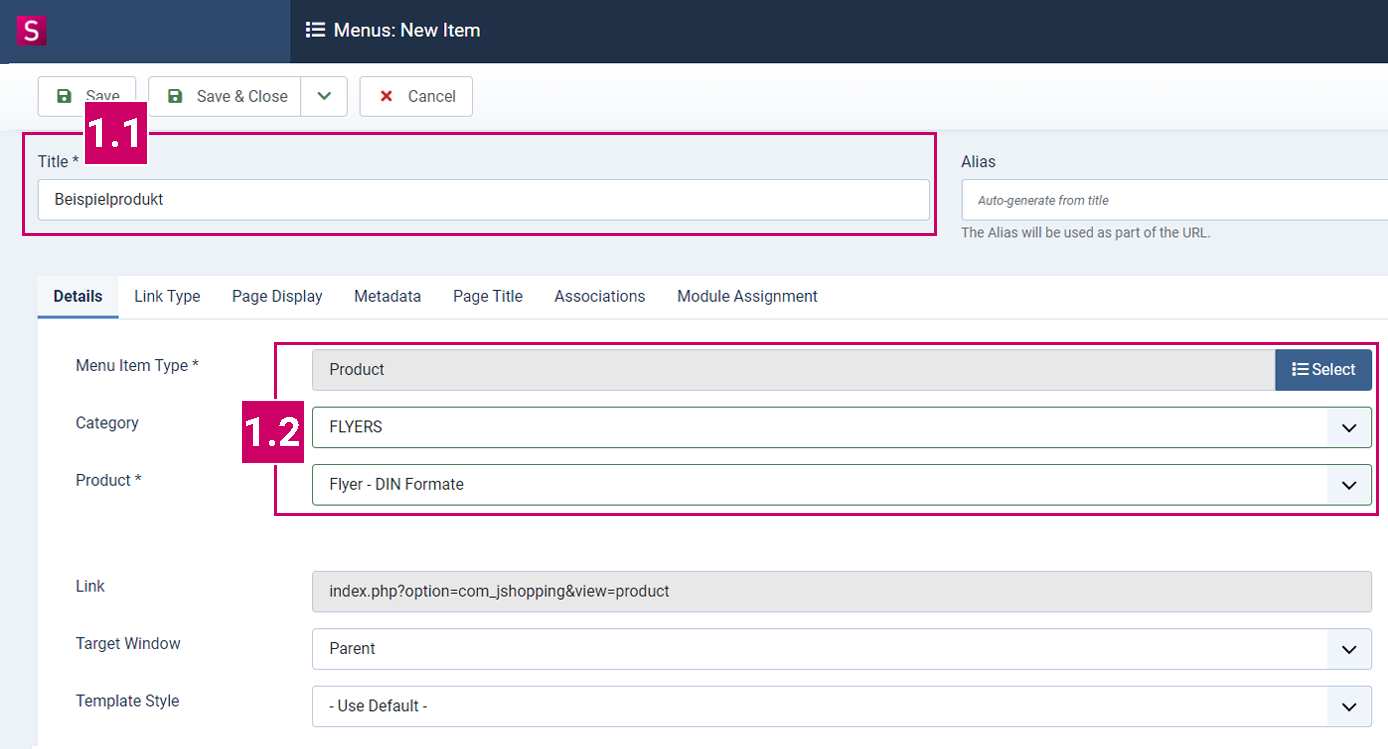Viewport: 1388px width, 749px height.
Task: Click the Link field index.php URL
Action: (842, 591)
